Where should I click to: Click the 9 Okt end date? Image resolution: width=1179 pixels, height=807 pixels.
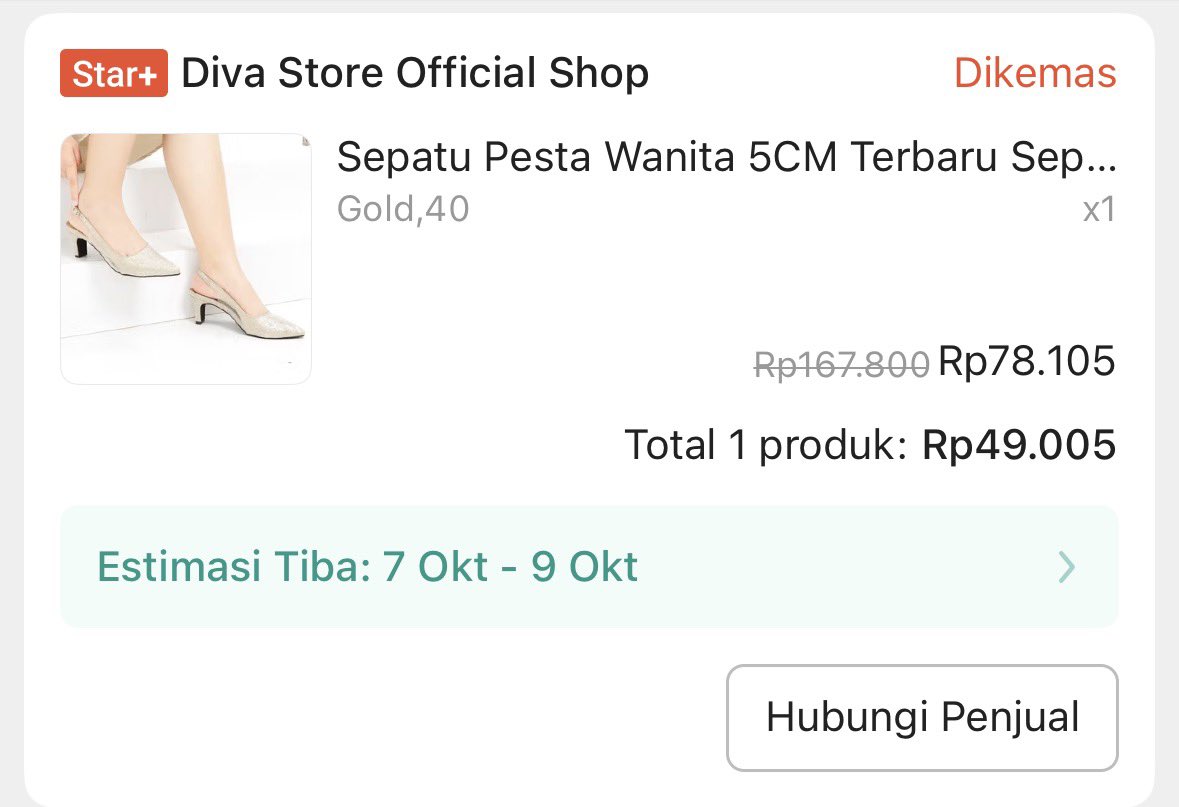point(584,566)
